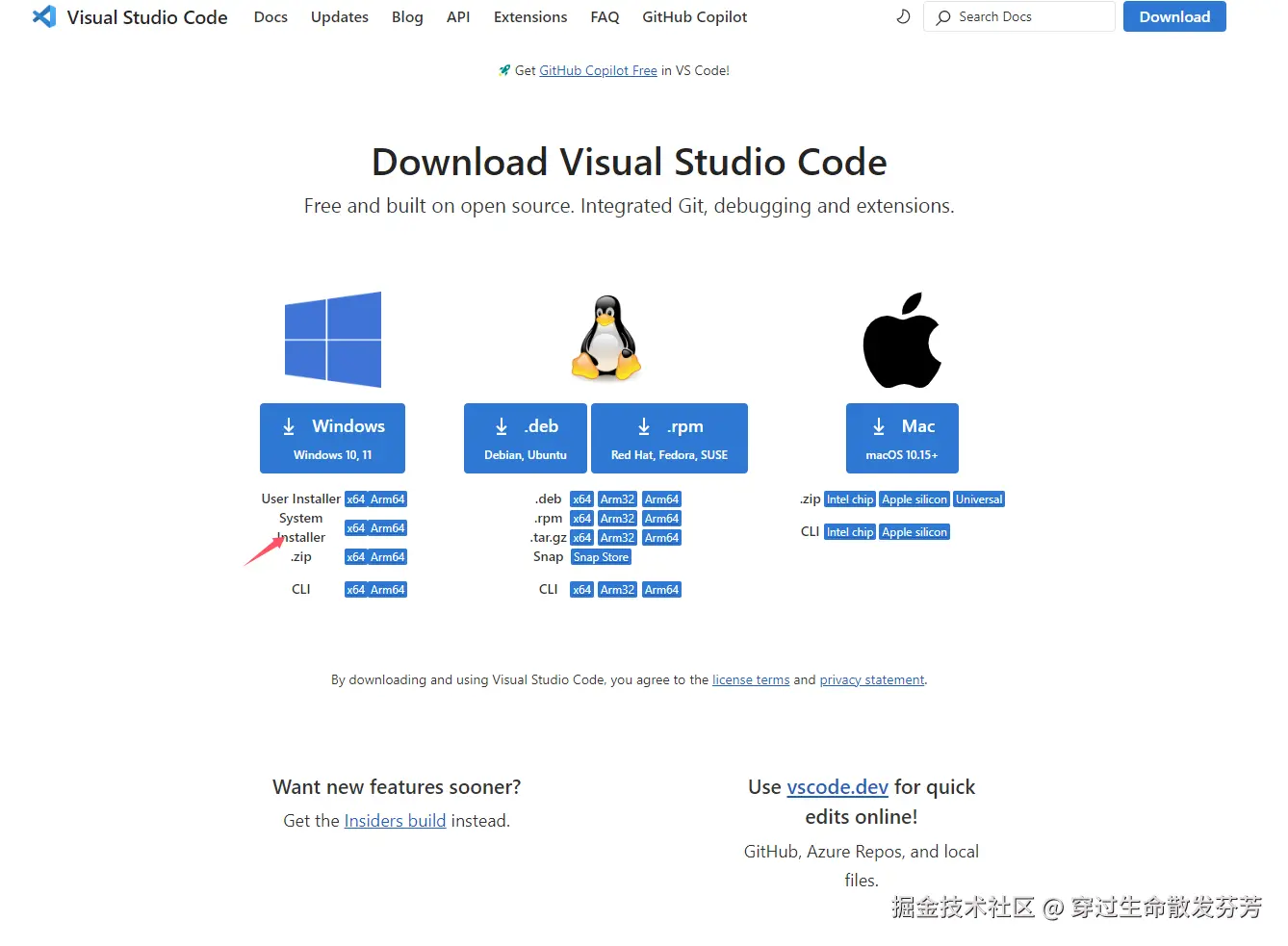Download Windows System Installer x64
Screen dimensions: 1288x946
(x=355, y=528)
